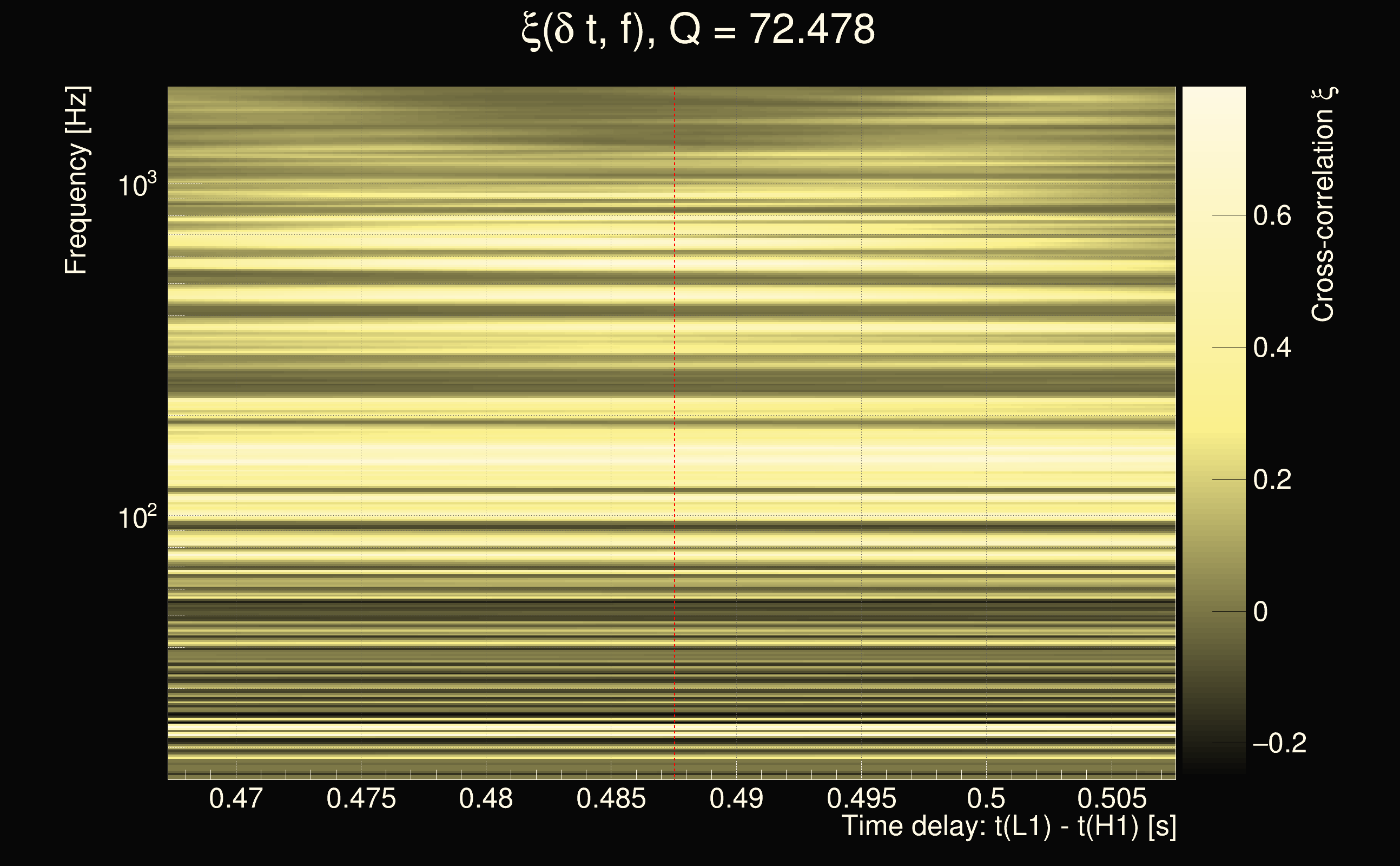
Task: Click the 0.48 x-axis tick label
Action: coord(486,798)
